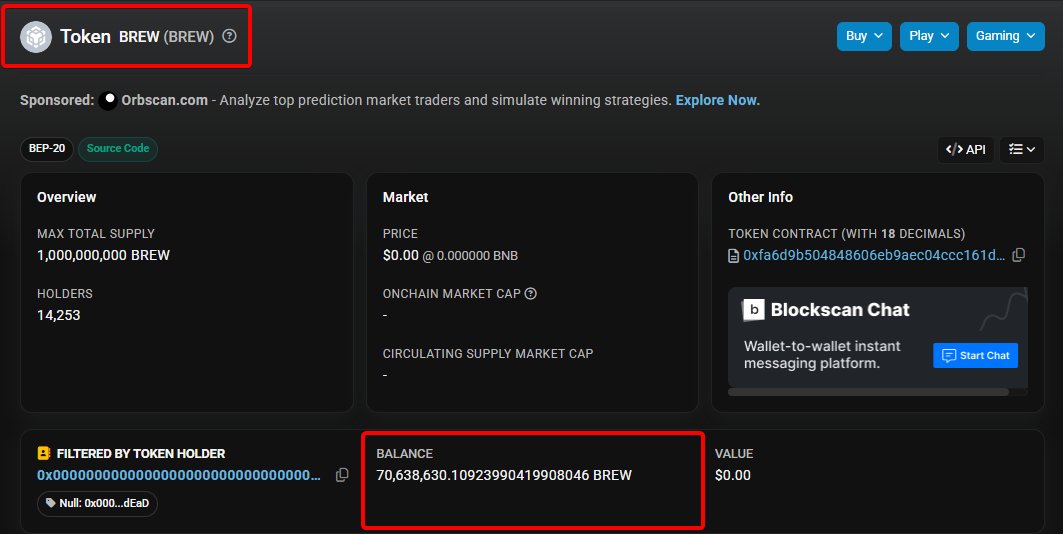Click the help icon beside BREW (BREW)
Screen dimensions: 1063x534
click(230, 36)
